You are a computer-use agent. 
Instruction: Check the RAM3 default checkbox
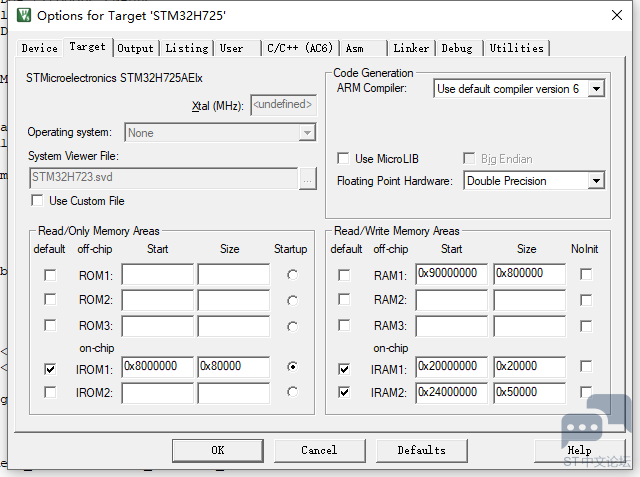[x=344, y=326]
